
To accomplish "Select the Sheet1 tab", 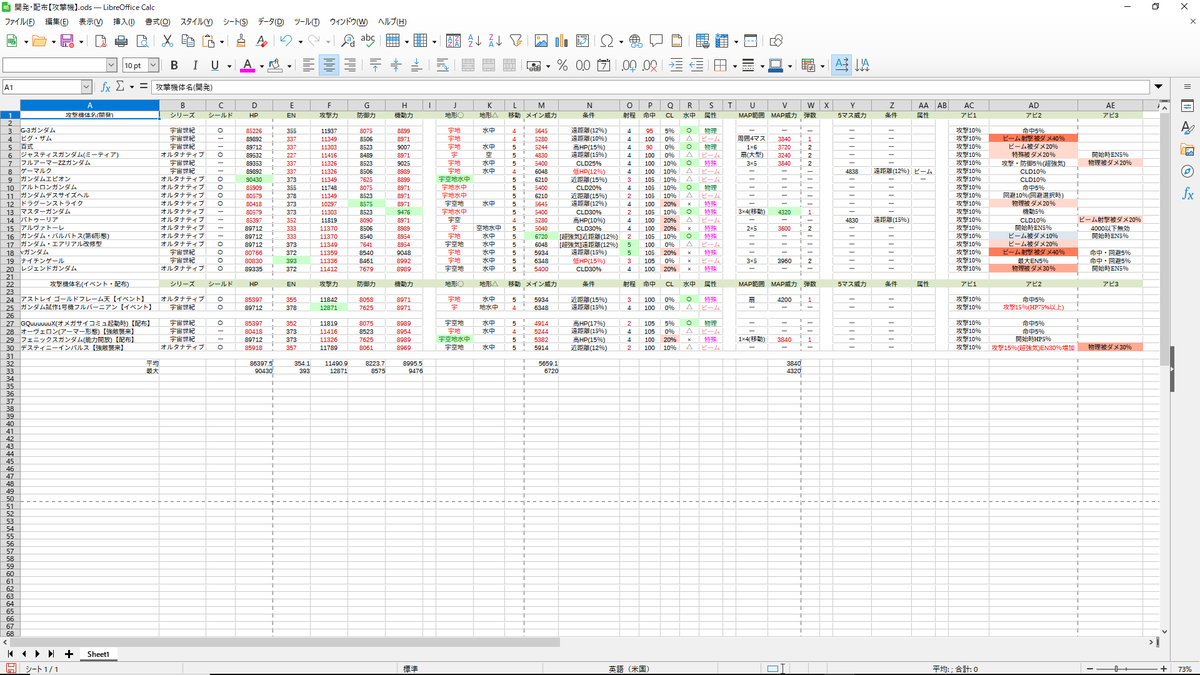I will (x=97, y=653).
